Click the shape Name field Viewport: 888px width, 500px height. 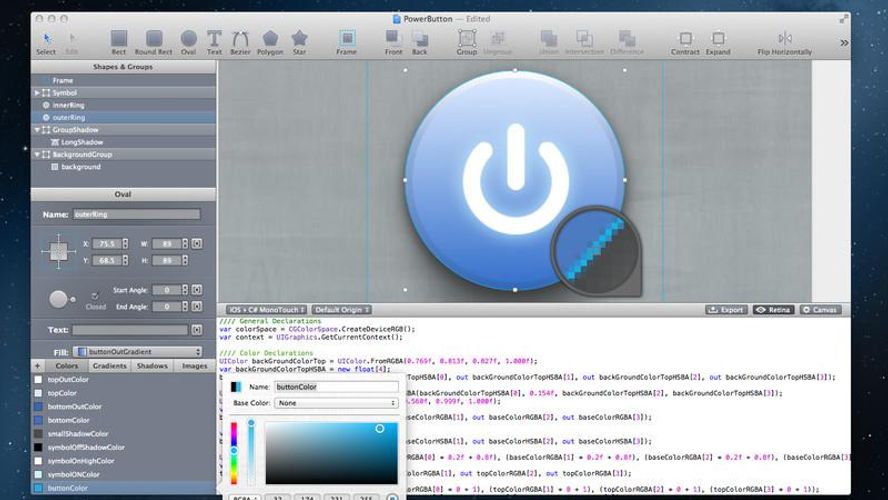tap(136, 215)
